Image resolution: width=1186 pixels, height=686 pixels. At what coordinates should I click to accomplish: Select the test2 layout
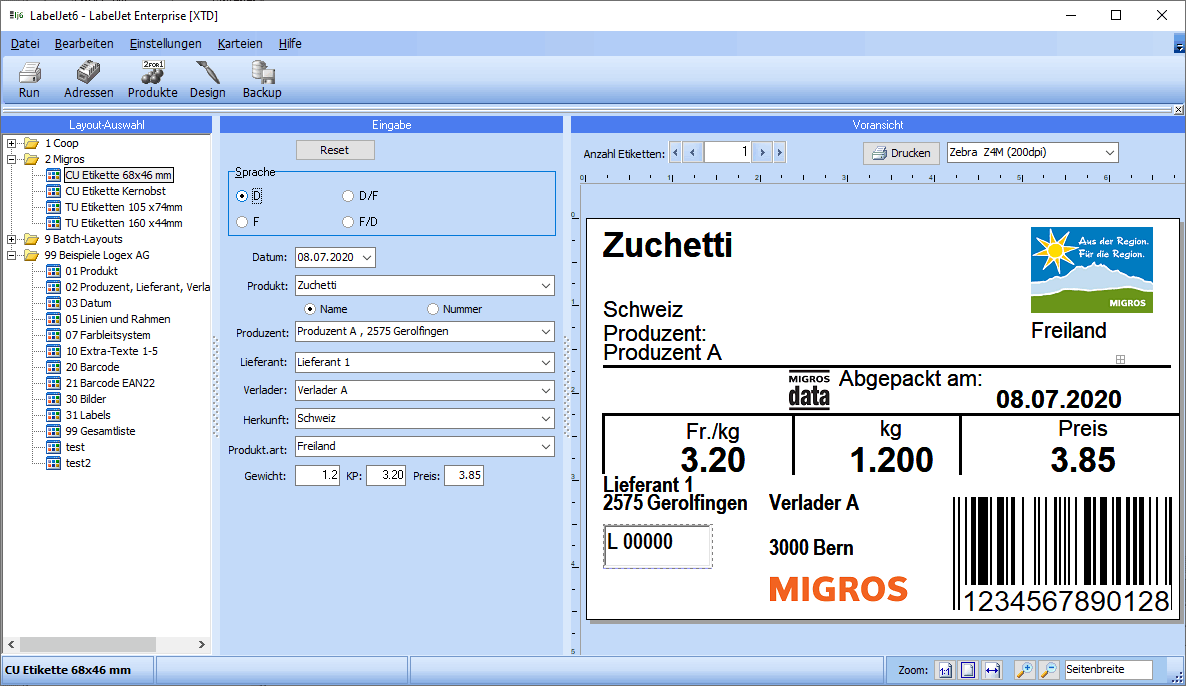pos(78,463)
